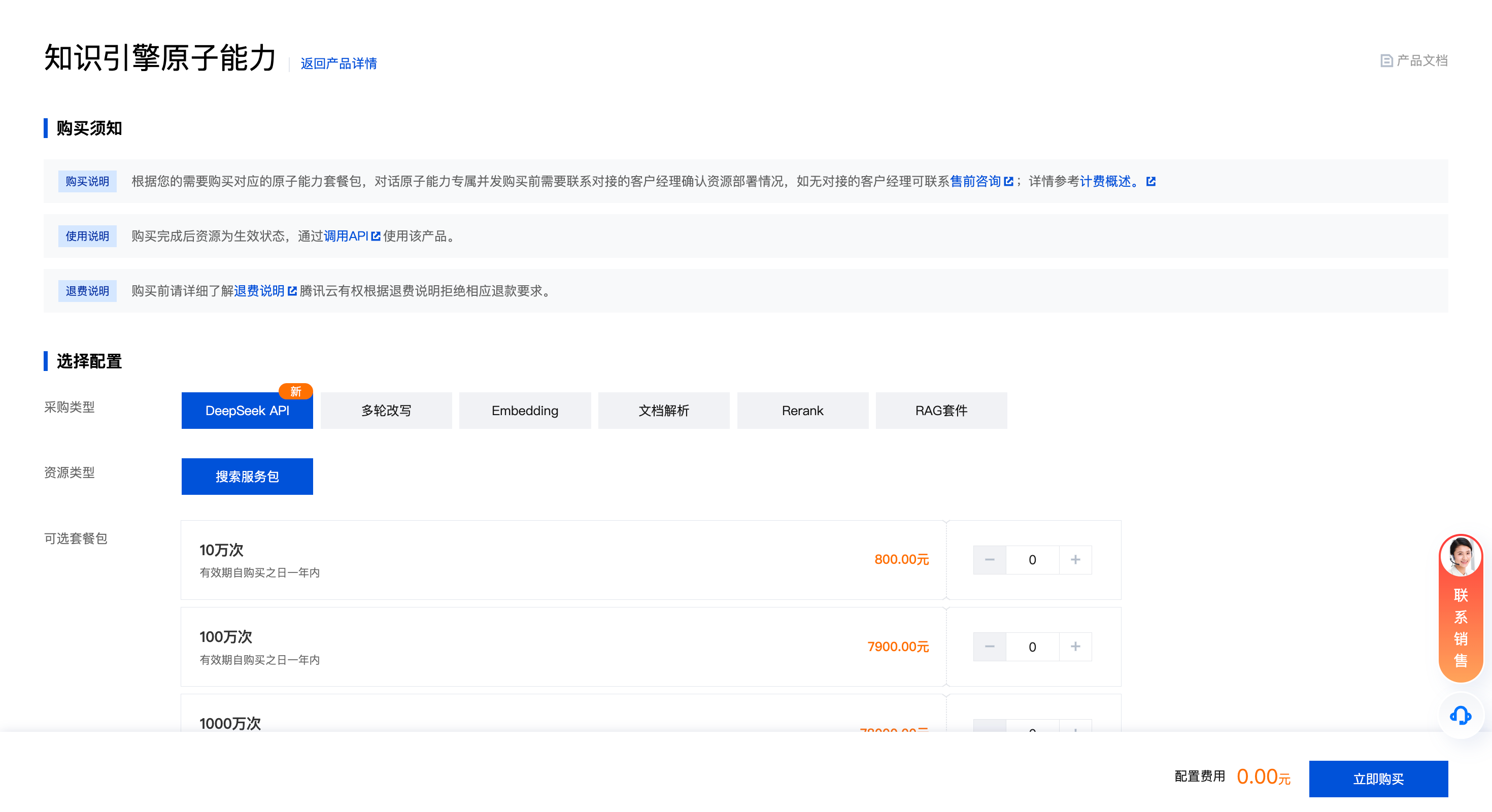Choose the 搜索服务包 resource type

pos(247,477)
